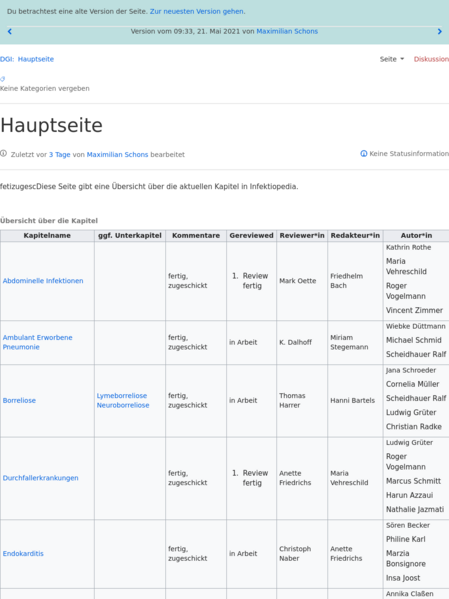Open Abdominelle Infektionen chapter
Image resolution: width=449 pixels, height=599 pixels.
43,281
